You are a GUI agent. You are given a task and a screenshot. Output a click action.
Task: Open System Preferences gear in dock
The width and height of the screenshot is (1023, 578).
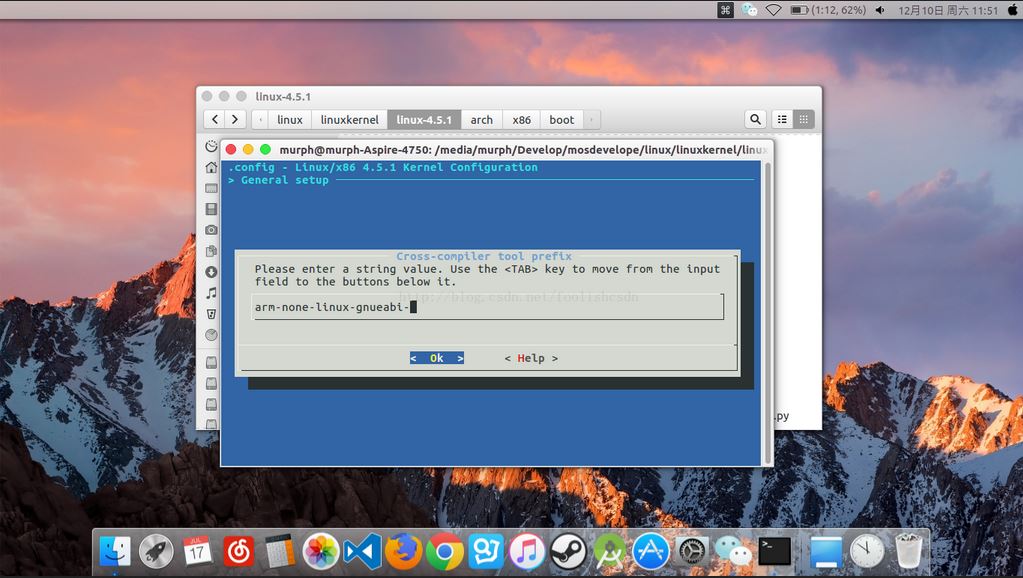pyautogui.click(x=692, y=552)
